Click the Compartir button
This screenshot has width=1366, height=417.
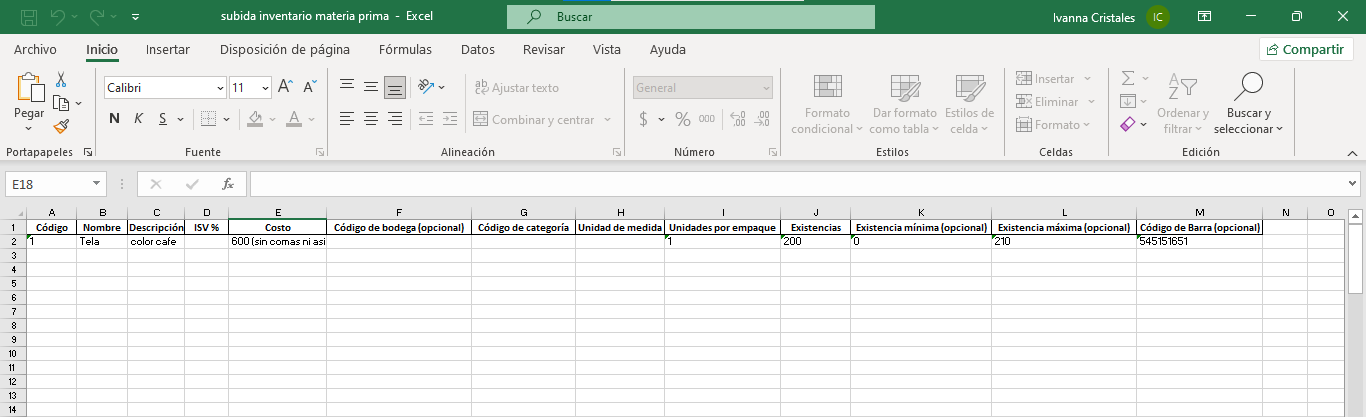point(1306,49)
